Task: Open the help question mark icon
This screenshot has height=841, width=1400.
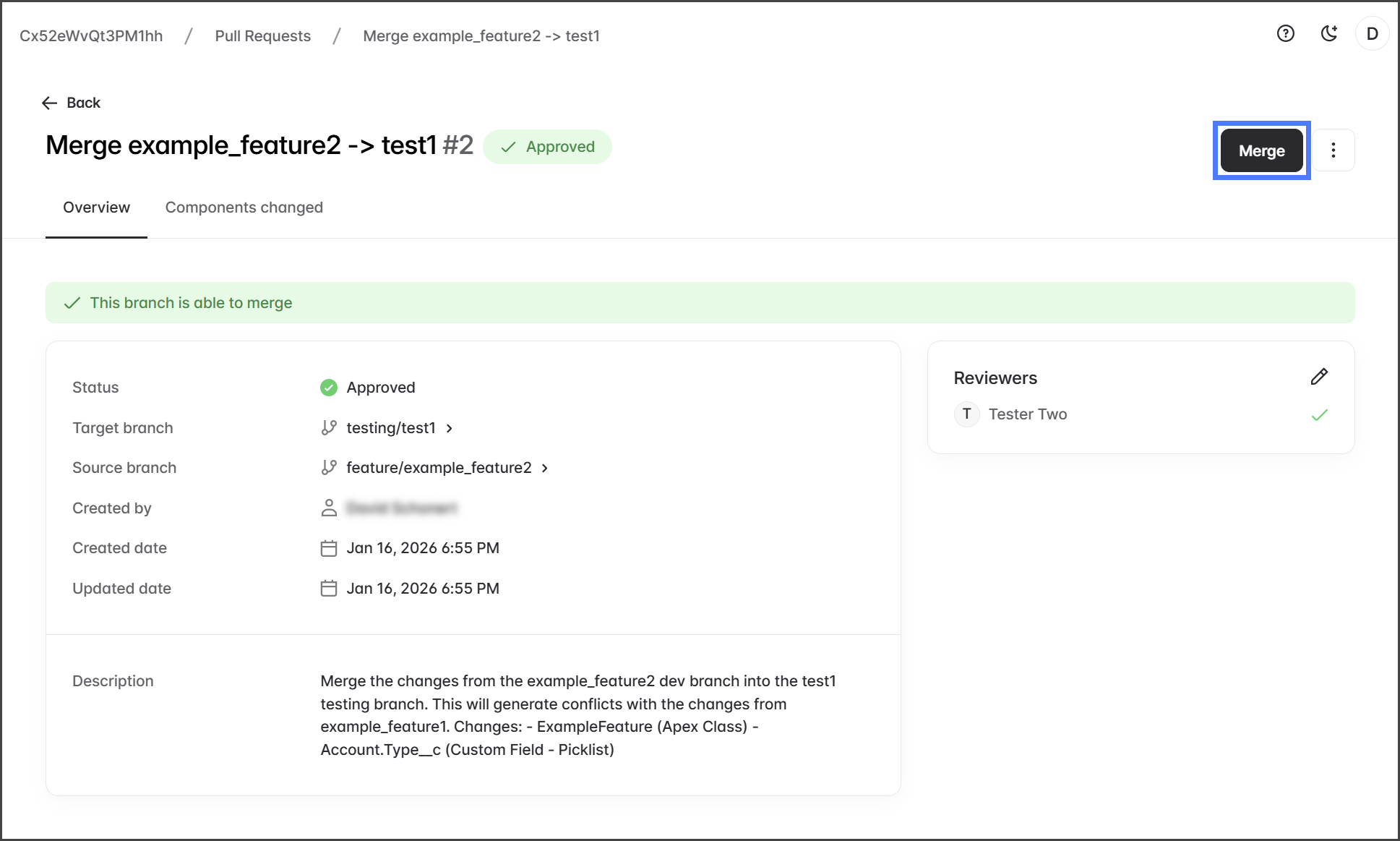Action: tap(1285, 33)
